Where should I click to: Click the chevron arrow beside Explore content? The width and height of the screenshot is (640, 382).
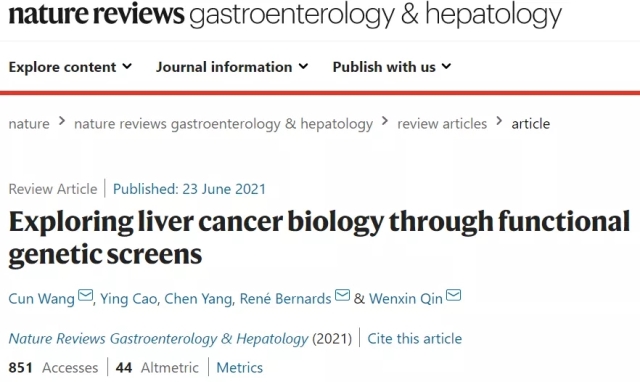[127, 66]
